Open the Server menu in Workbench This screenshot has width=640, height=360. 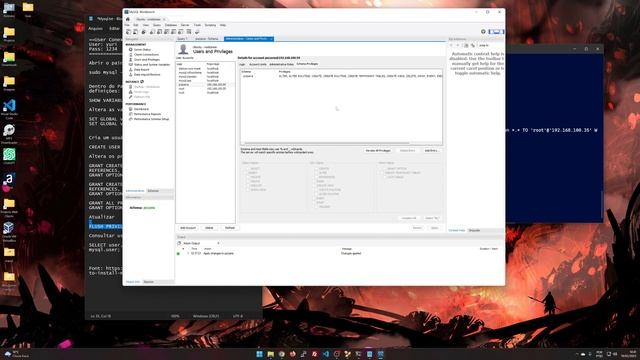185,25
